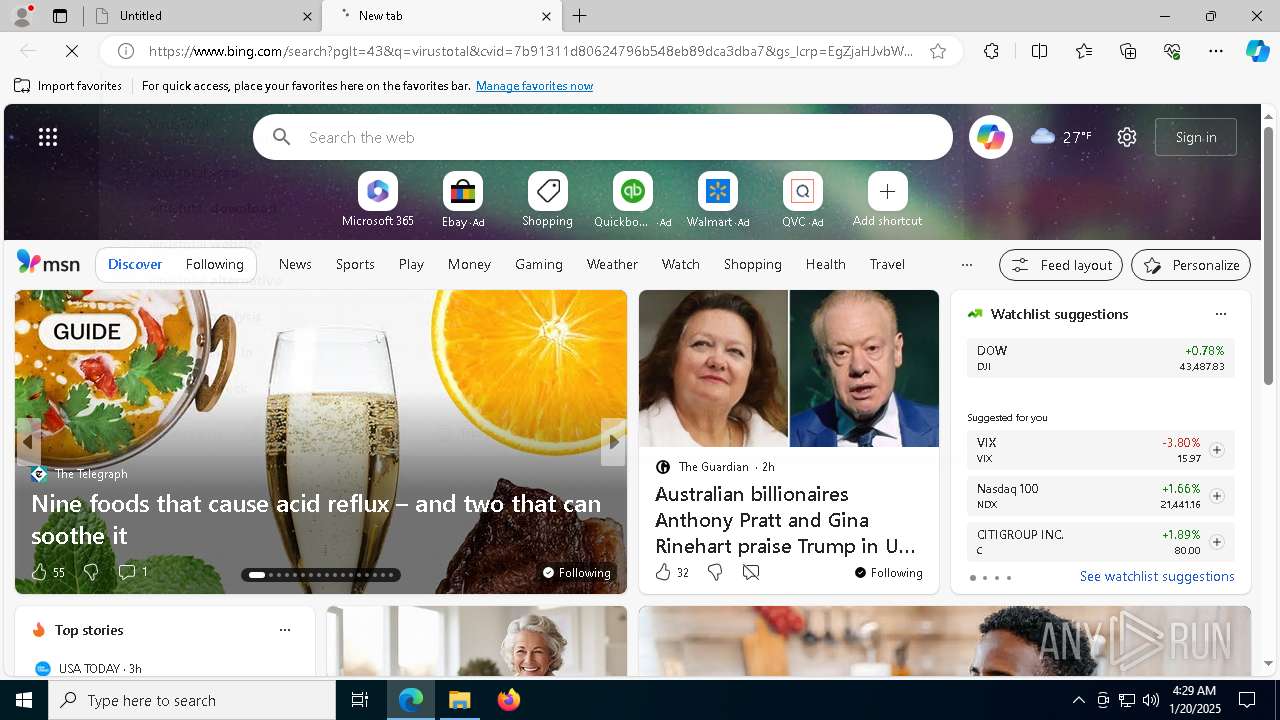Screen dimensions: 1280x720
Task: Go to previous slide in news carousel
Action: click(x=28, y=441)
